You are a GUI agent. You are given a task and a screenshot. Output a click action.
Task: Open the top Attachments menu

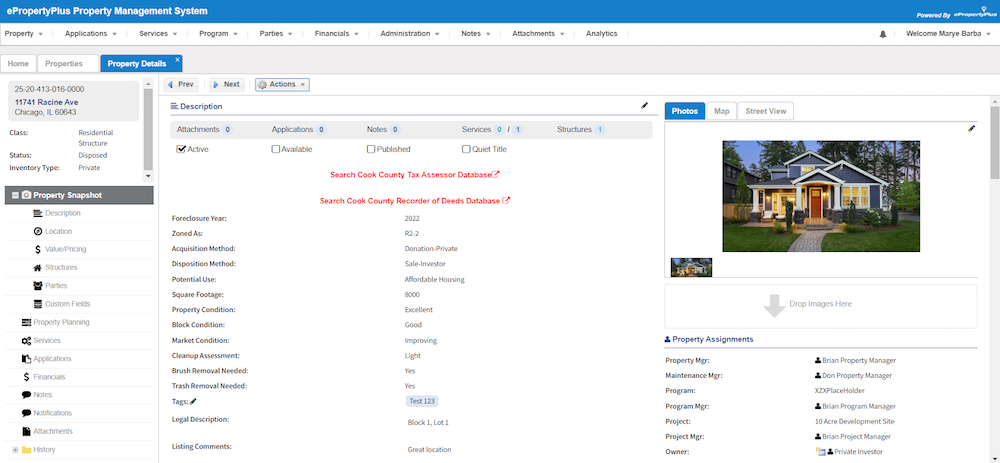[x=538, y=34]
